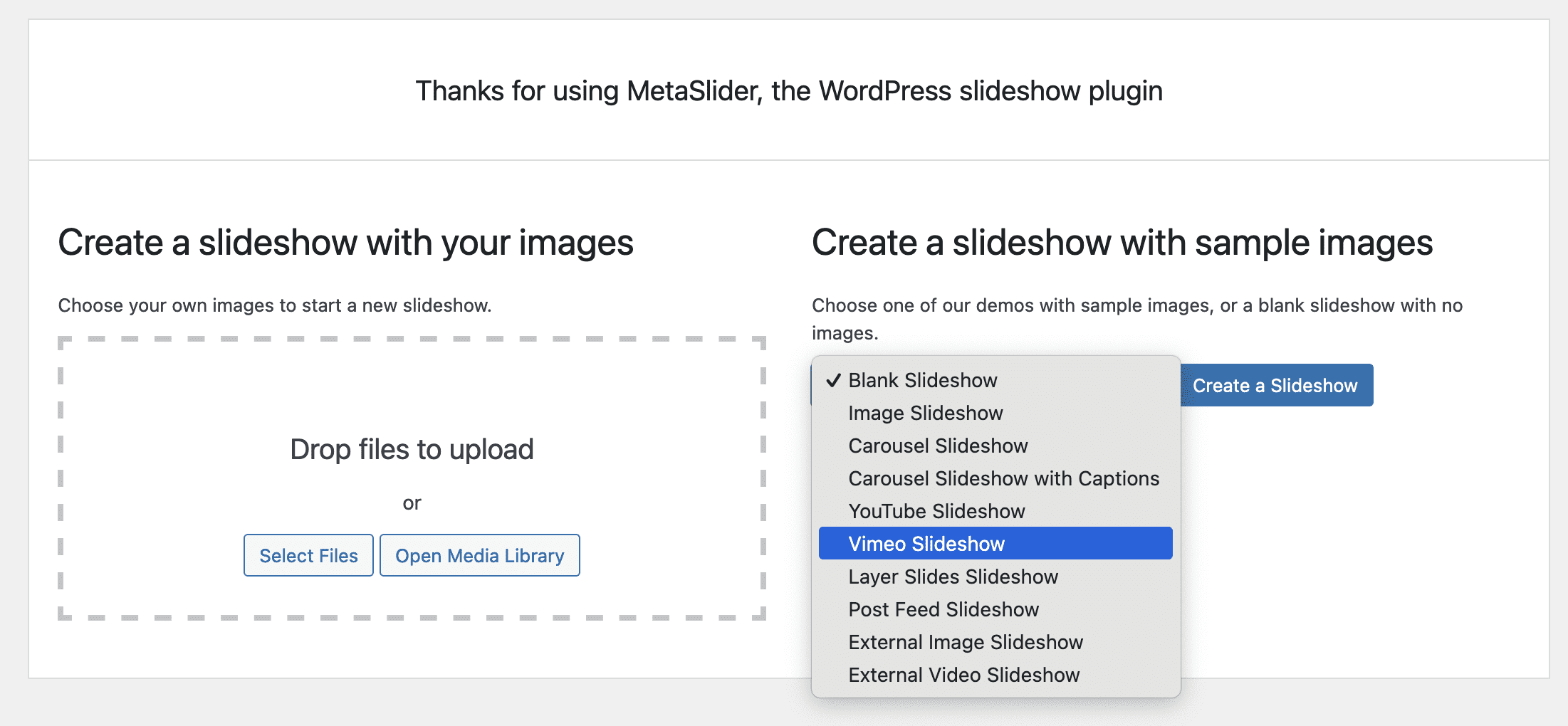Screen dimensions: 1568x726
Task: Click the 'or' text in upload area
Action: 412,503
